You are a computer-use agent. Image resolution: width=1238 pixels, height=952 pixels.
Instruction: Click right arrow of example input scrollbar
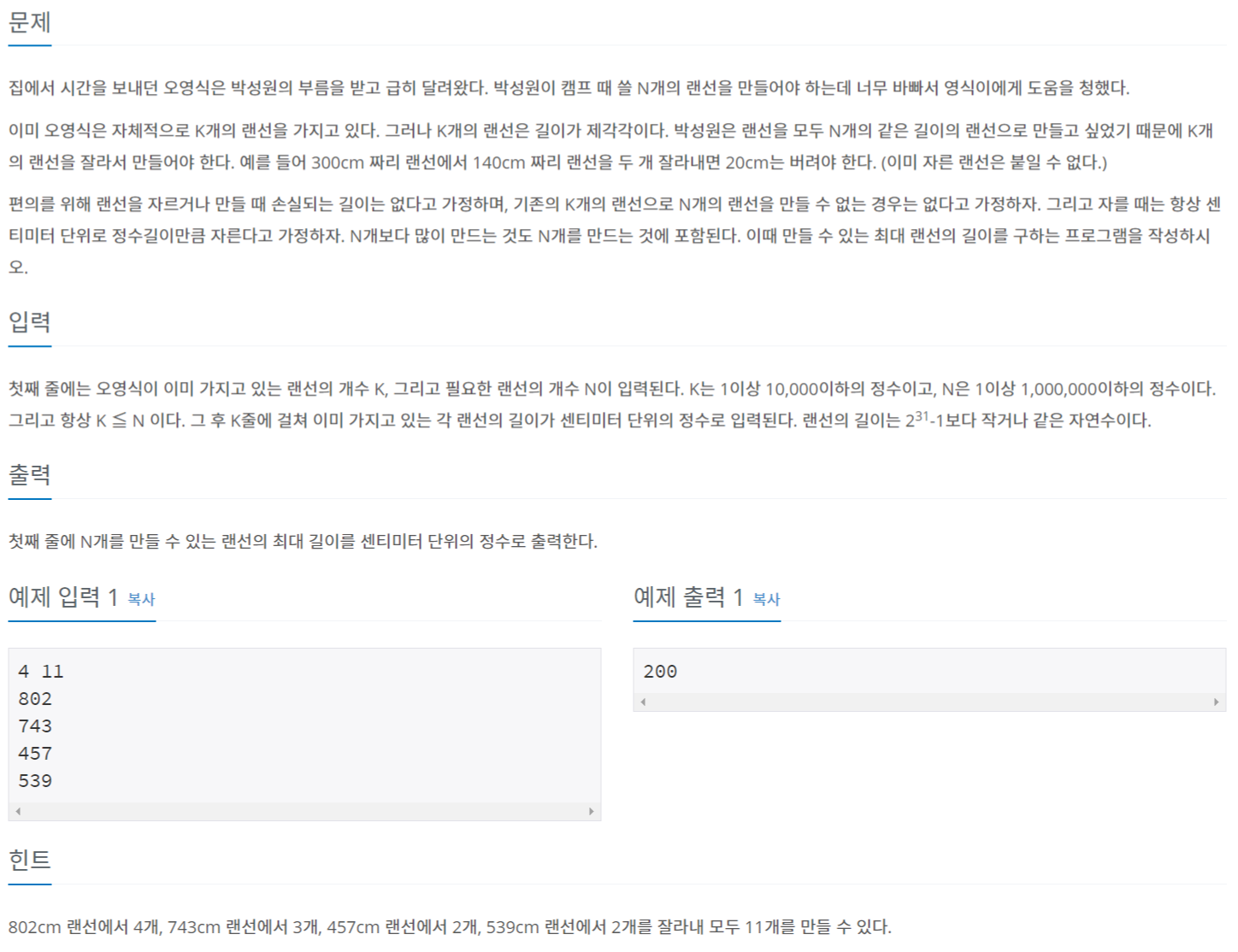[x=591, y=811]
